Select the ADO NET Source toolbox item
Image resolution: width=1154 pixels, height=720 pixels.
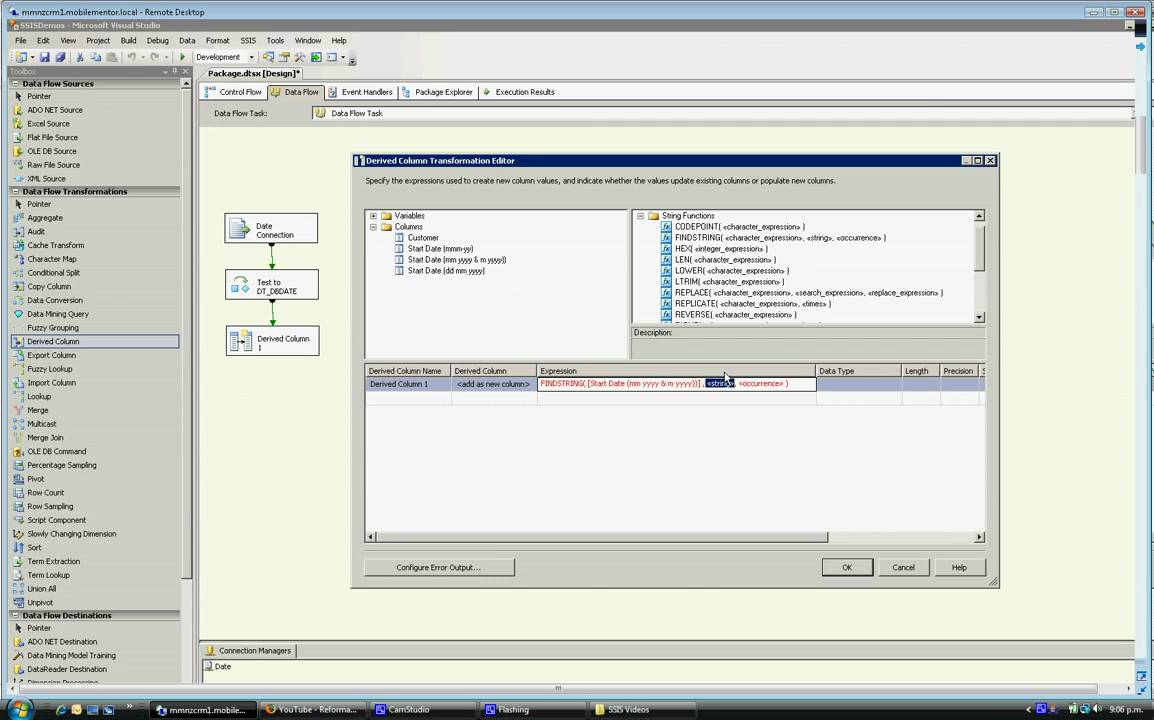pyautogui.click(x=54, y=110)
